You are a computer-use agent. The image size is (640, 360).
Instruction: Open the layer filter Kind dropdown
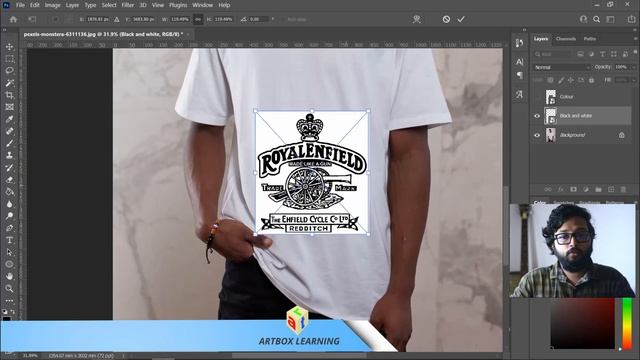(554, 54)
